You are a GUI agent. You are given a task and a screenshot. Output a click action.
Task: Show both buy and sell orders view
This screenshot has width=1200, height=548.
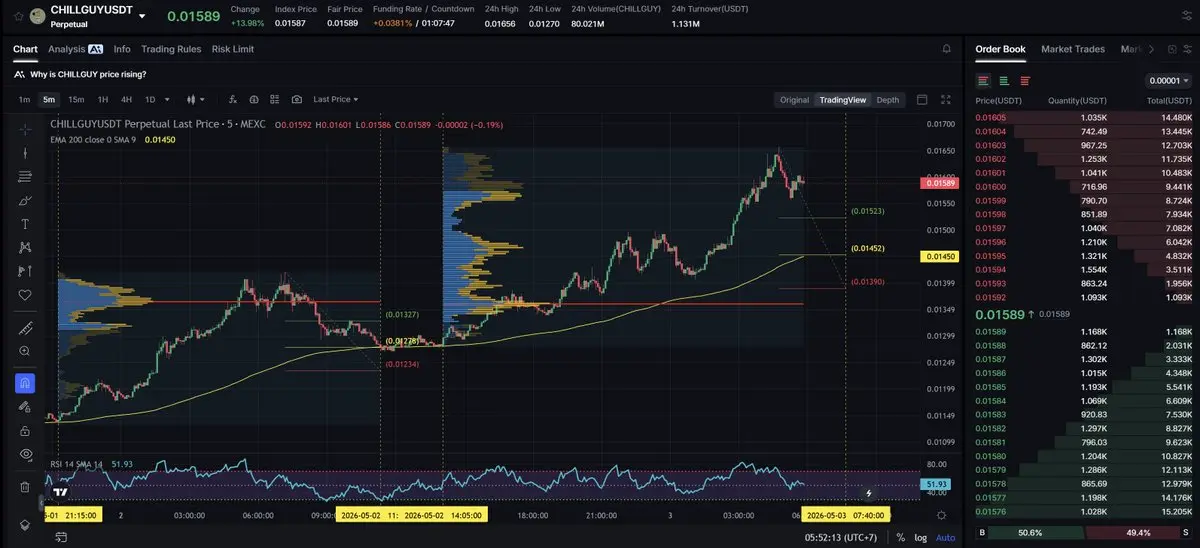coord(984,81)
